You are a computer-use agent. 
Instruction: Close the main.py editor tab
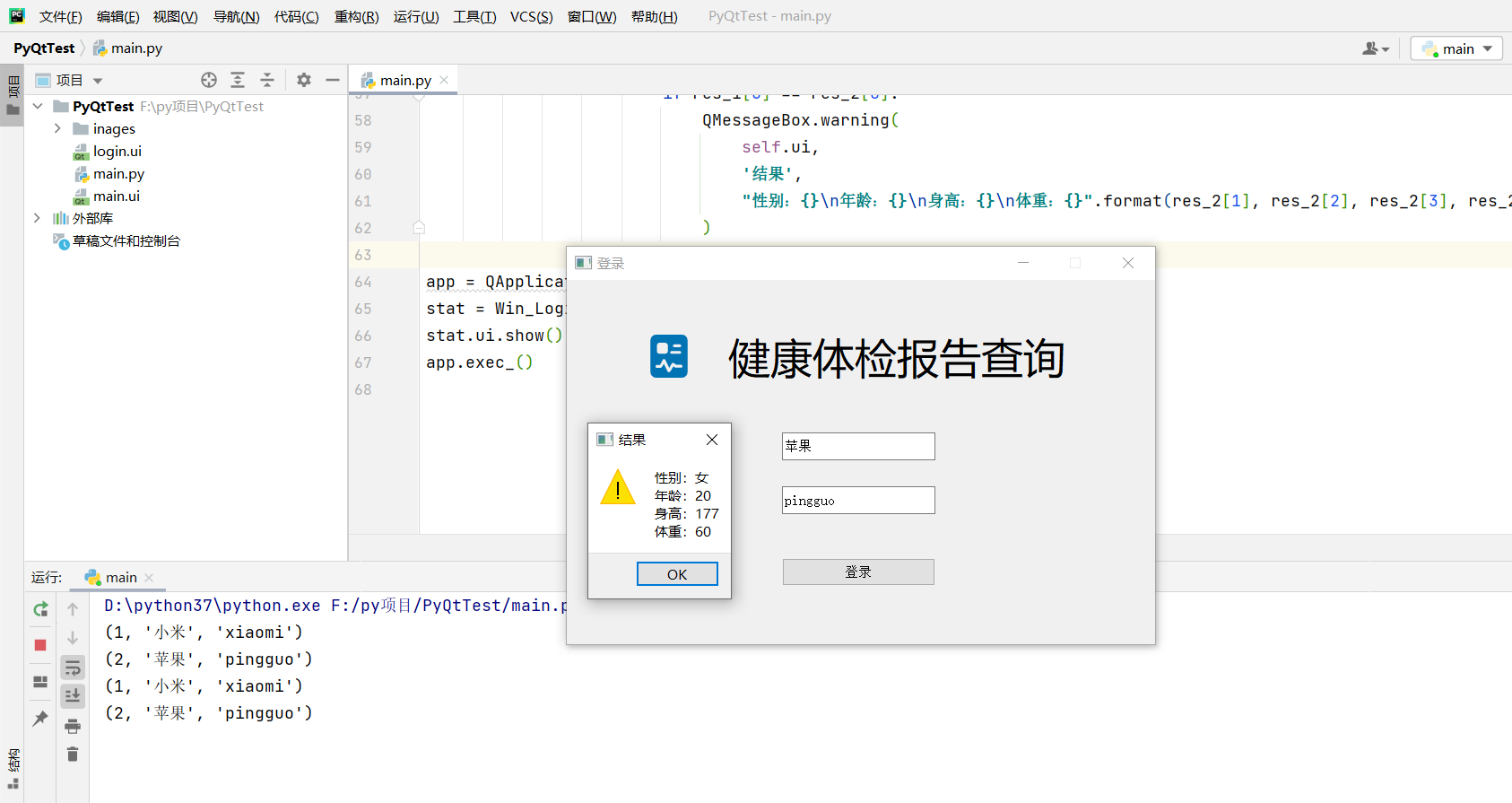tap(444, 80)
